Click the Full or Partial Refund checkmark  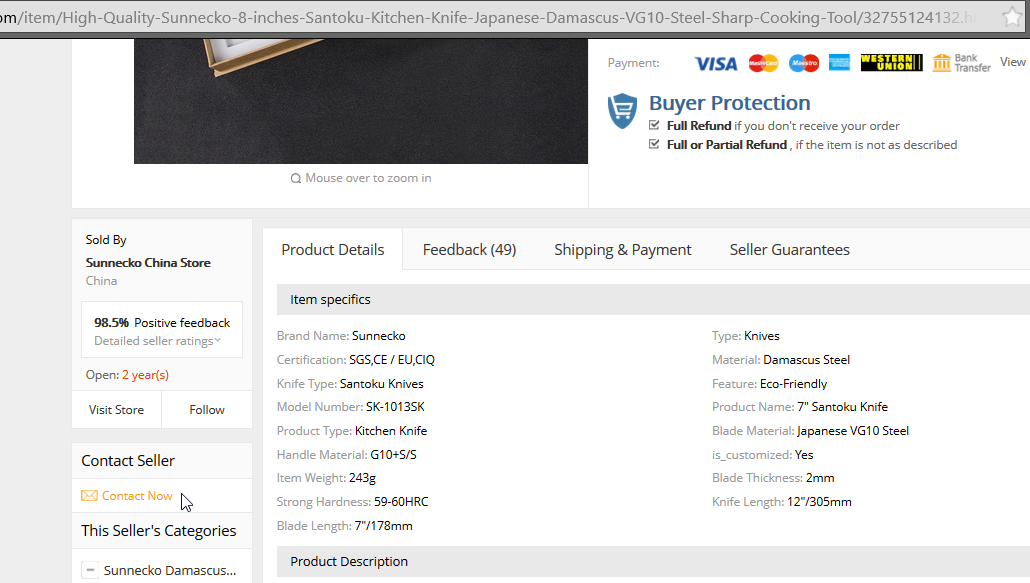coord(654,145)
